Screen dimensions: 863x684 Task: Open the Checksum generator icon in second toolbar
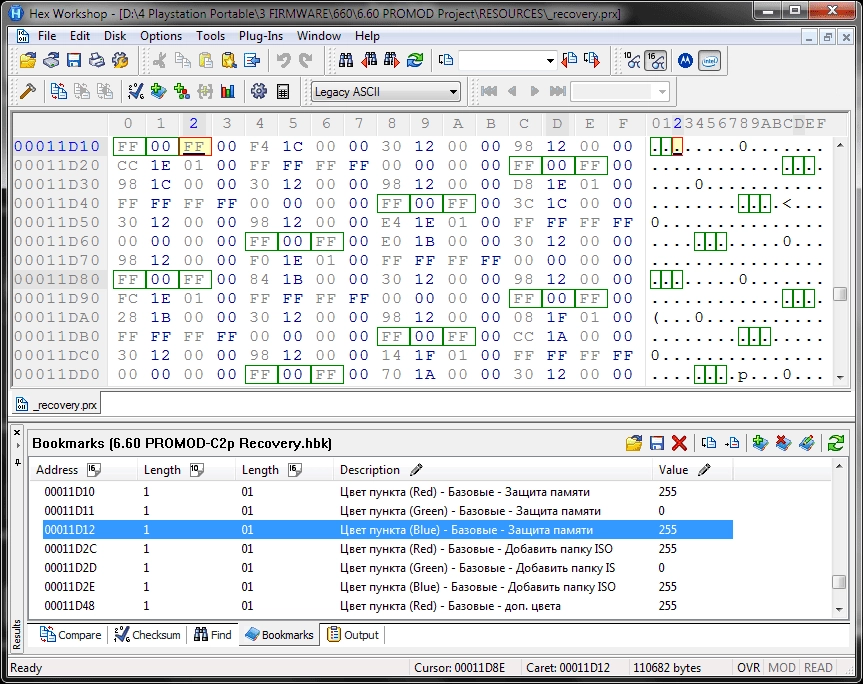(135, 91)
